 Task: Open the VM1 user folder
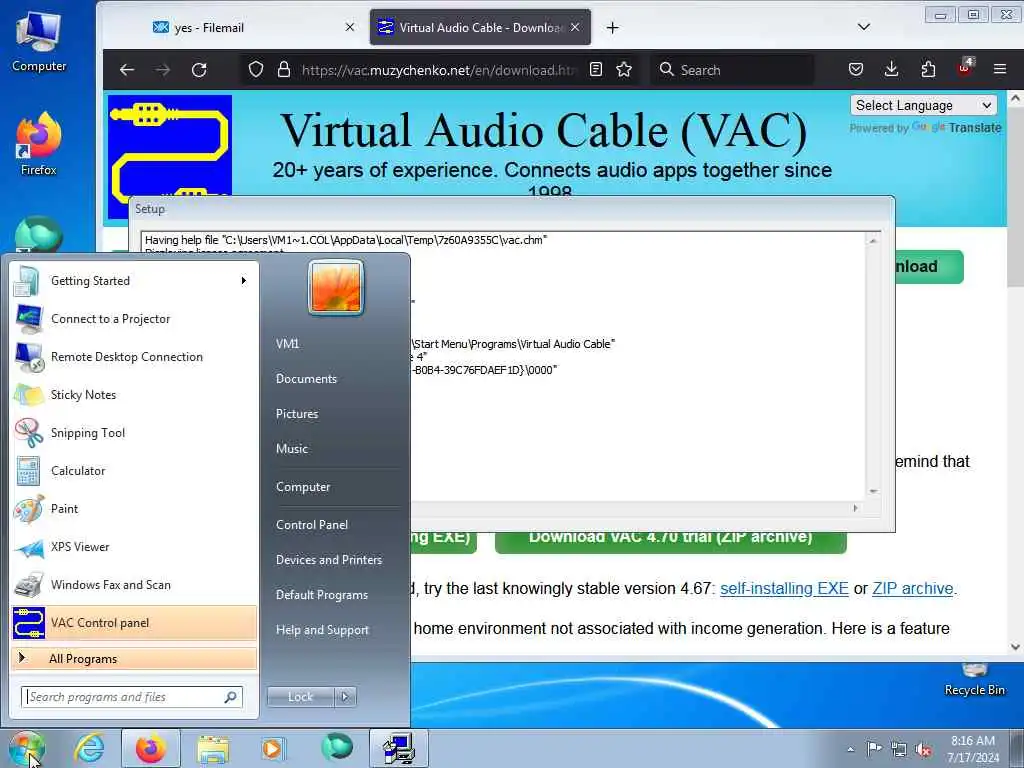pyautogui.click(x=287, y=344)
